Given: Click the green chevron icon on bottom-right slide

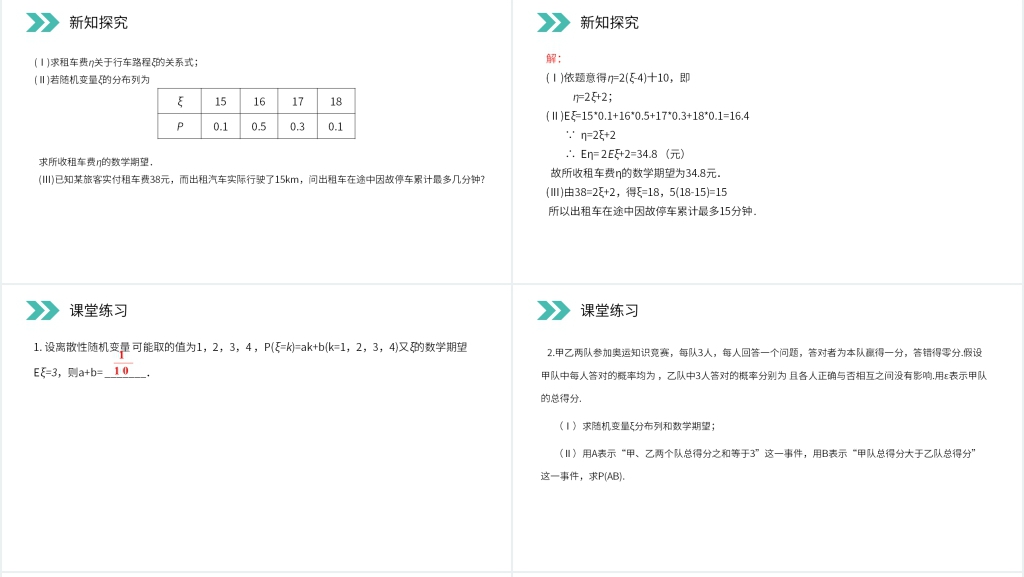Looking at the screenshot, I should pos(553,311).
